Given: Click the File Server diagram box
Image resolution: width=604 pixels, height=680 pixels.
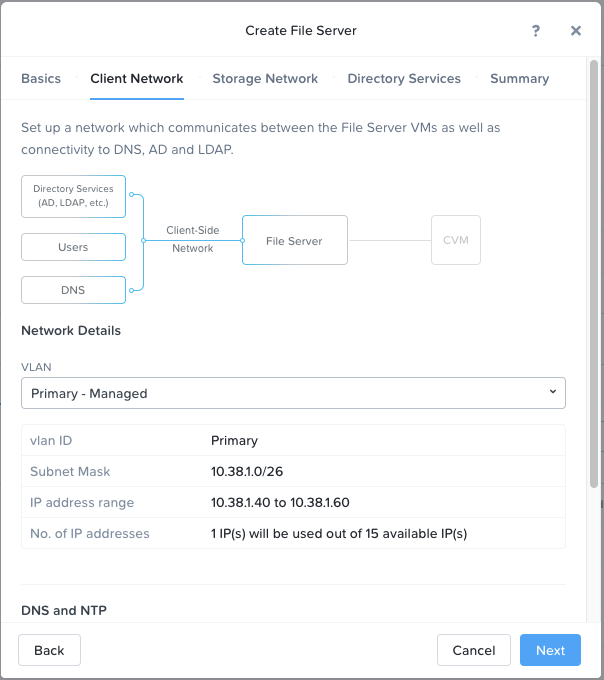Looking at the screenshot, I should click(x=295, y=240).
